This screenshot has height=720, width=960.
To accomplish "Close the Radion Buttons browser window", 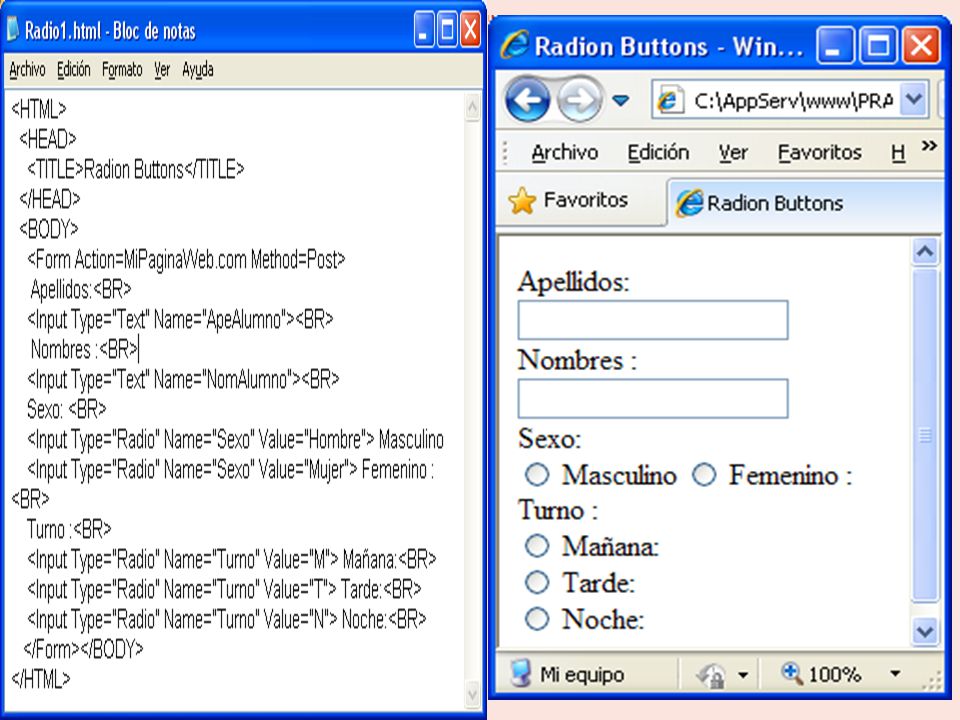I will [921, 45].
